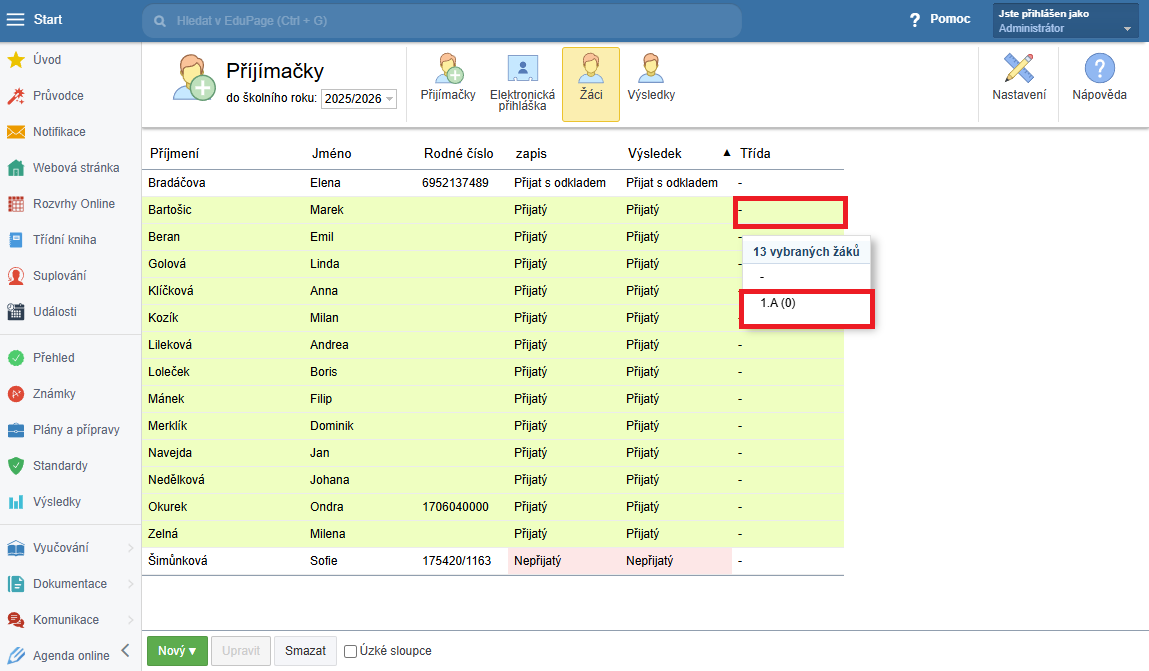Click the disabled Upravit button
Viewport: 1149px width, 671px height.
[x=241, y=651]
